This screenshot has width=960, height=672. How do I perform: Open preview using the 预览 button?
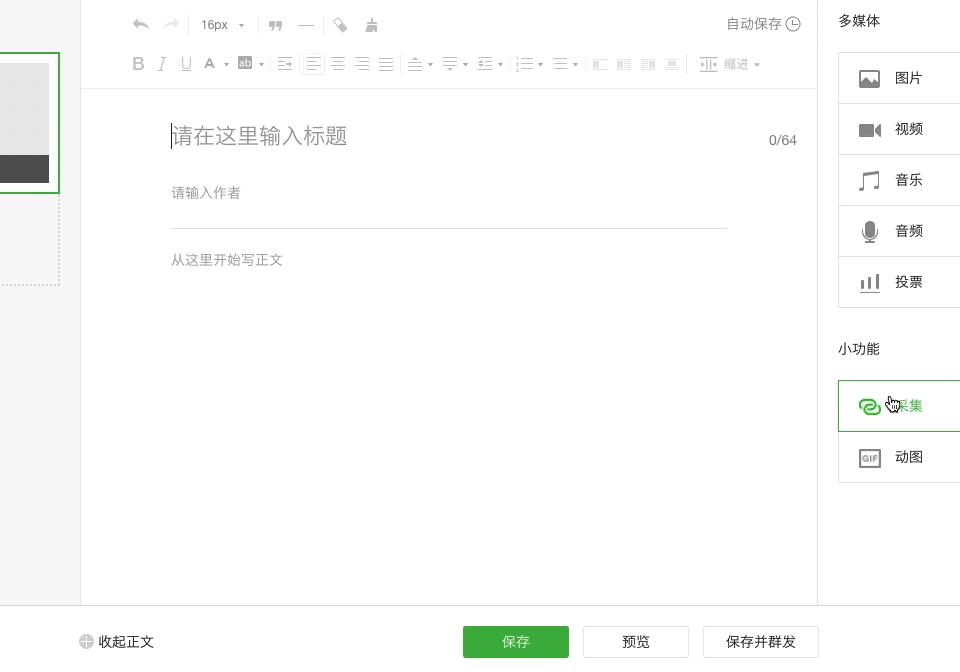tap(636, 642)
